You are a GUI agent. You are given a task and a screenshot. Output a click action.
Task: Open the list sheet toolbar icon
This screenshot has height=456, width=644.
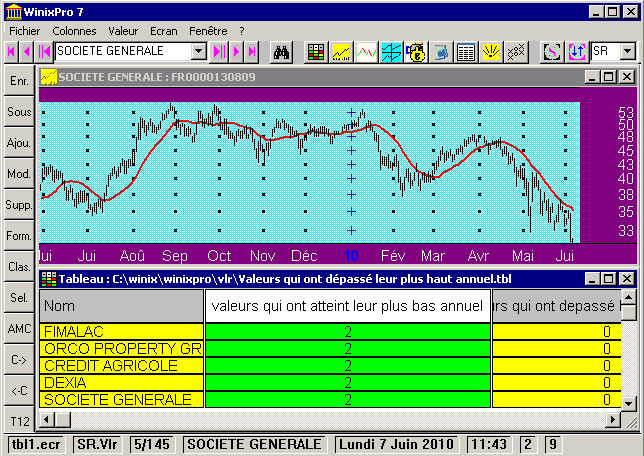[x=466, y=52]
